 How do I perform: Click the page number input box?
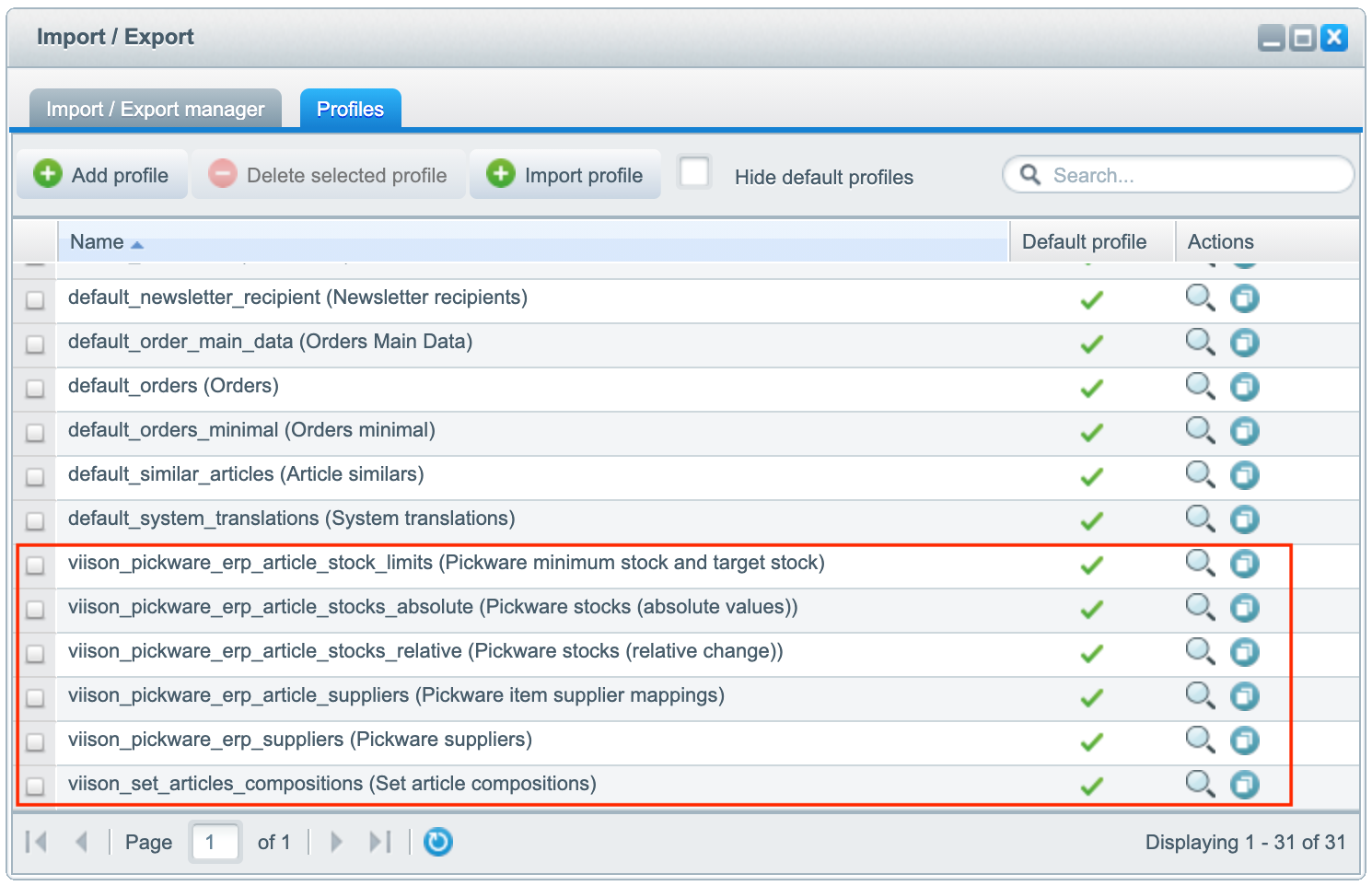click(216, 842)
